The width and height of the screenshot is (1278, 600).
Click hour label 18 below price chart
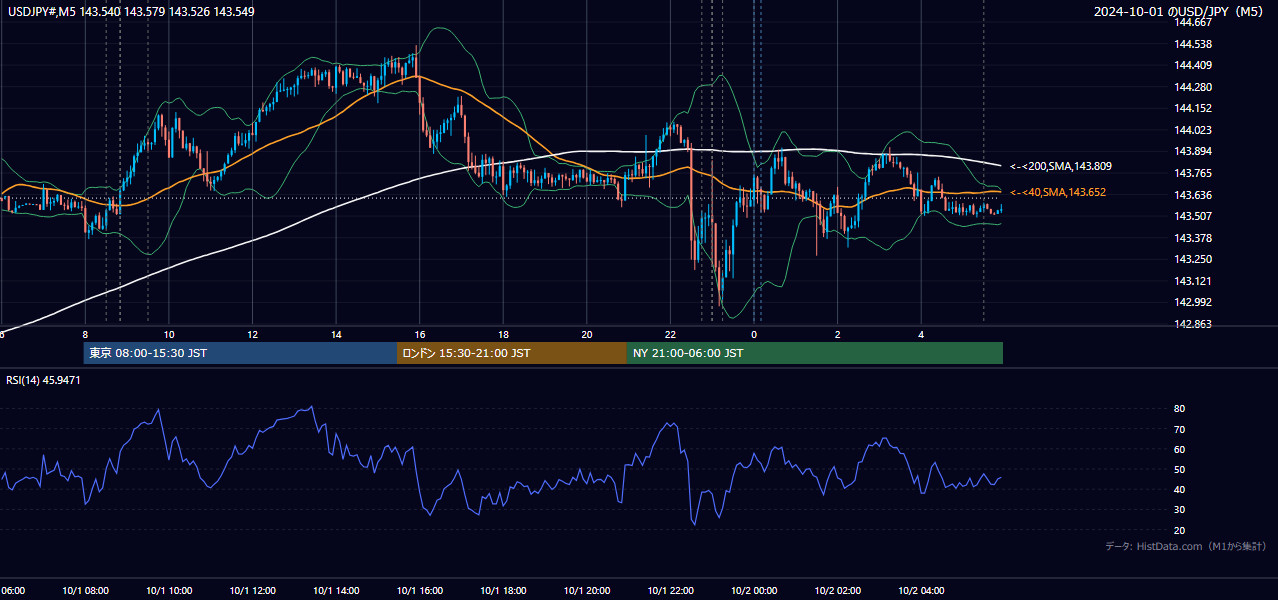point(504,335)
